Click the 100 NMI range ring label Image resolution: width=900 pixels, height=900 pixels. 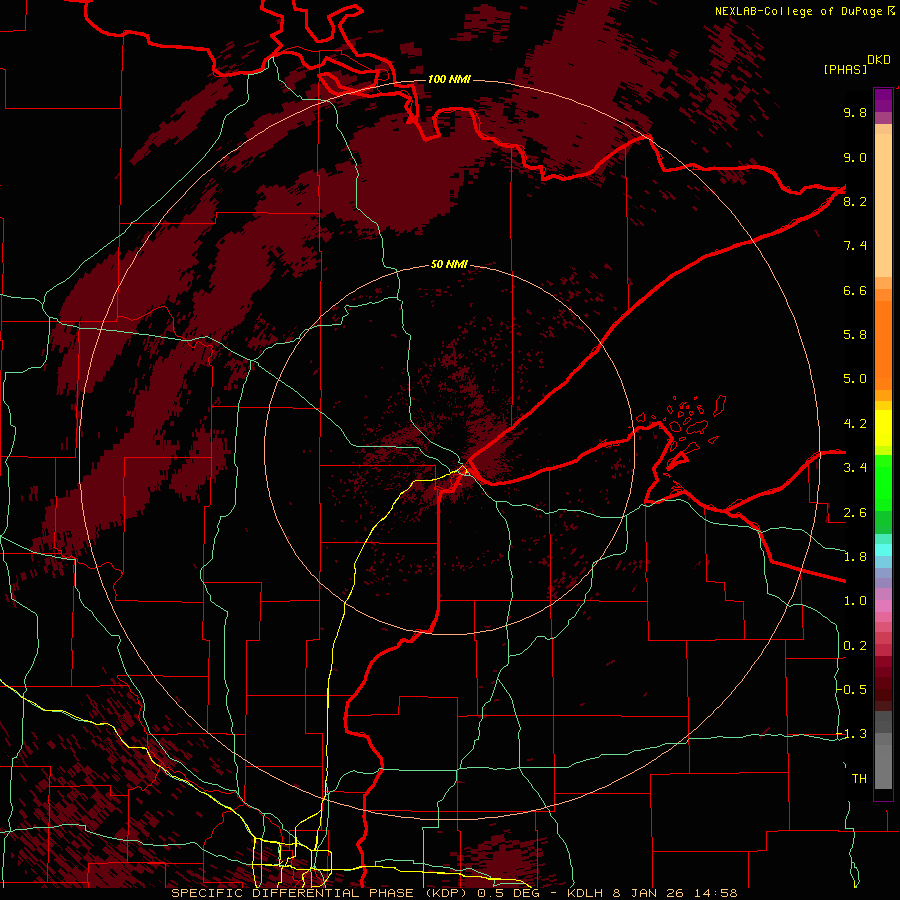tap(449, 79)
